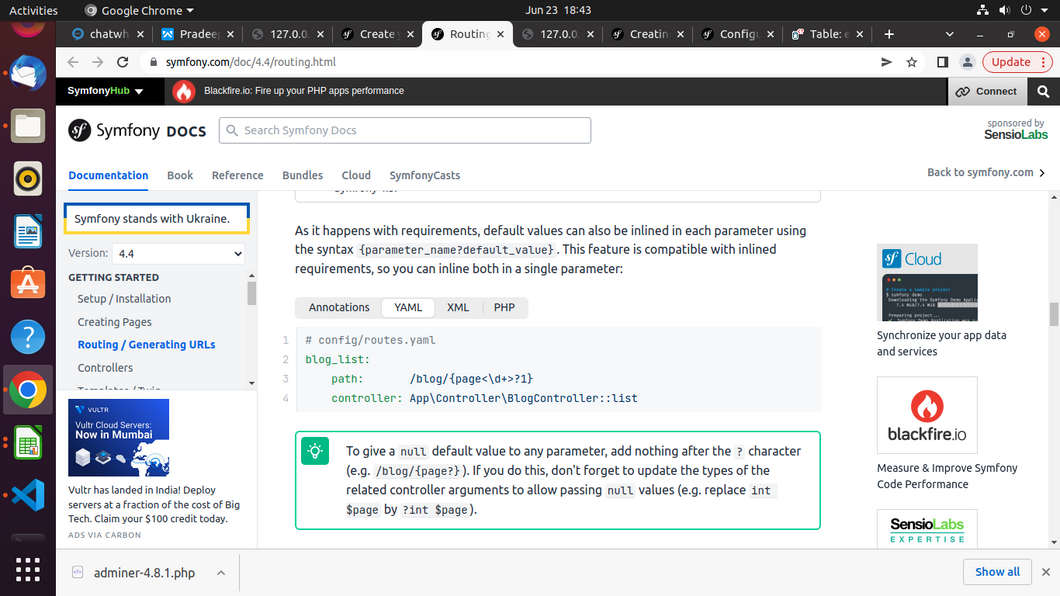This screenshot has width=1060, height=596.
Task: Open LibreOffice Writer from dock
Action: (28, 231)
